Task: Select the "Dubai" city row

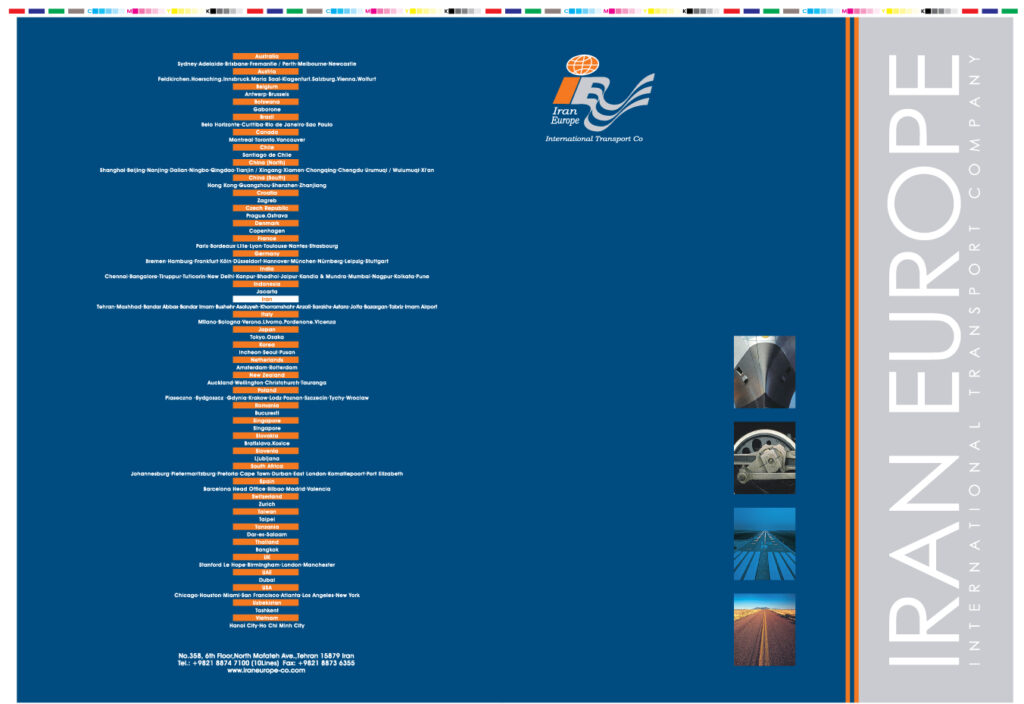Action: click(266, 580)
